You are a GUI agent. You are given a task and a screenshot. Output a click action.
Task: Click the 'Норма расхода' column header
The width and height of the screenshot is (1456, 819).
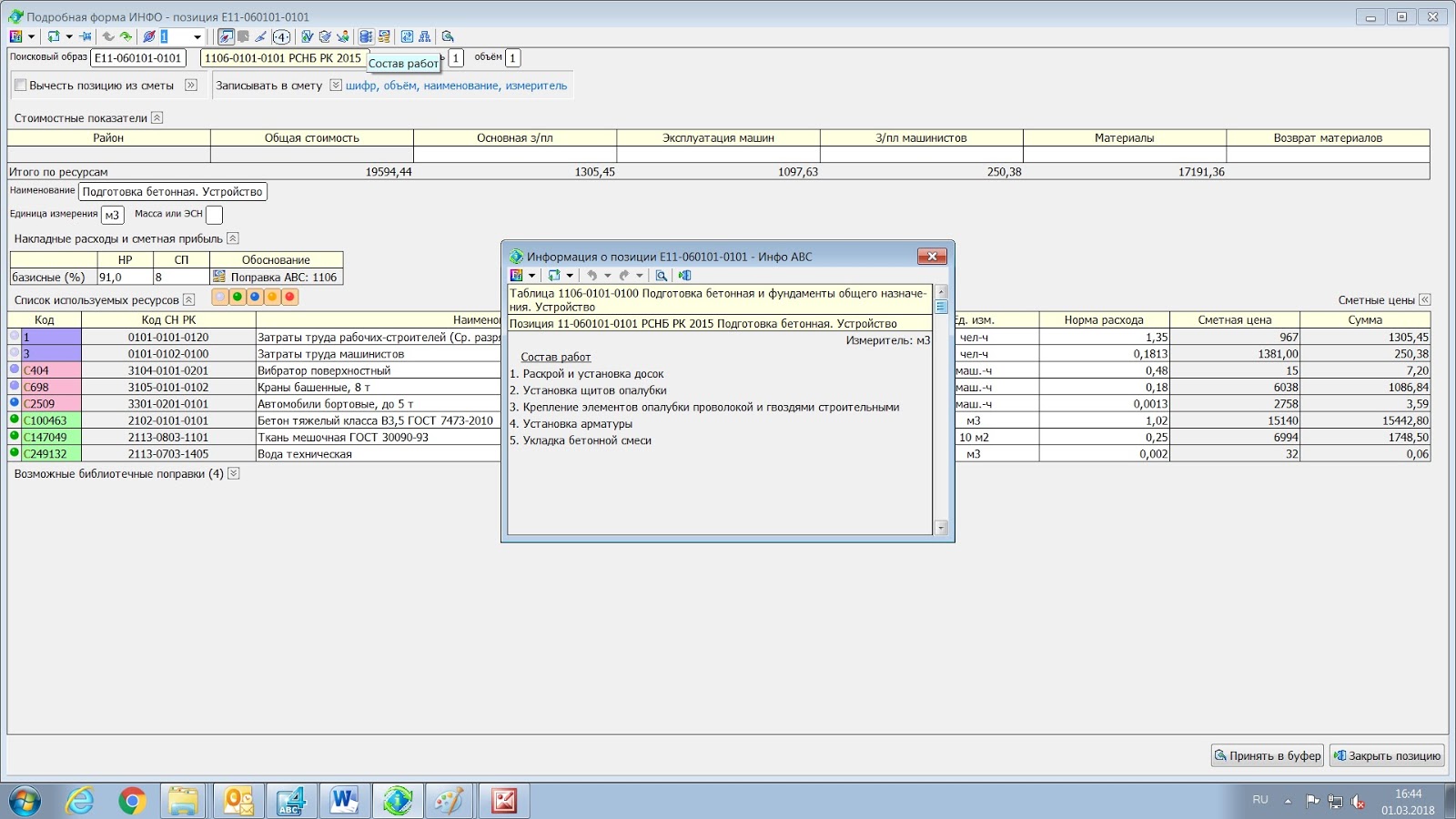pos(1104,319)
